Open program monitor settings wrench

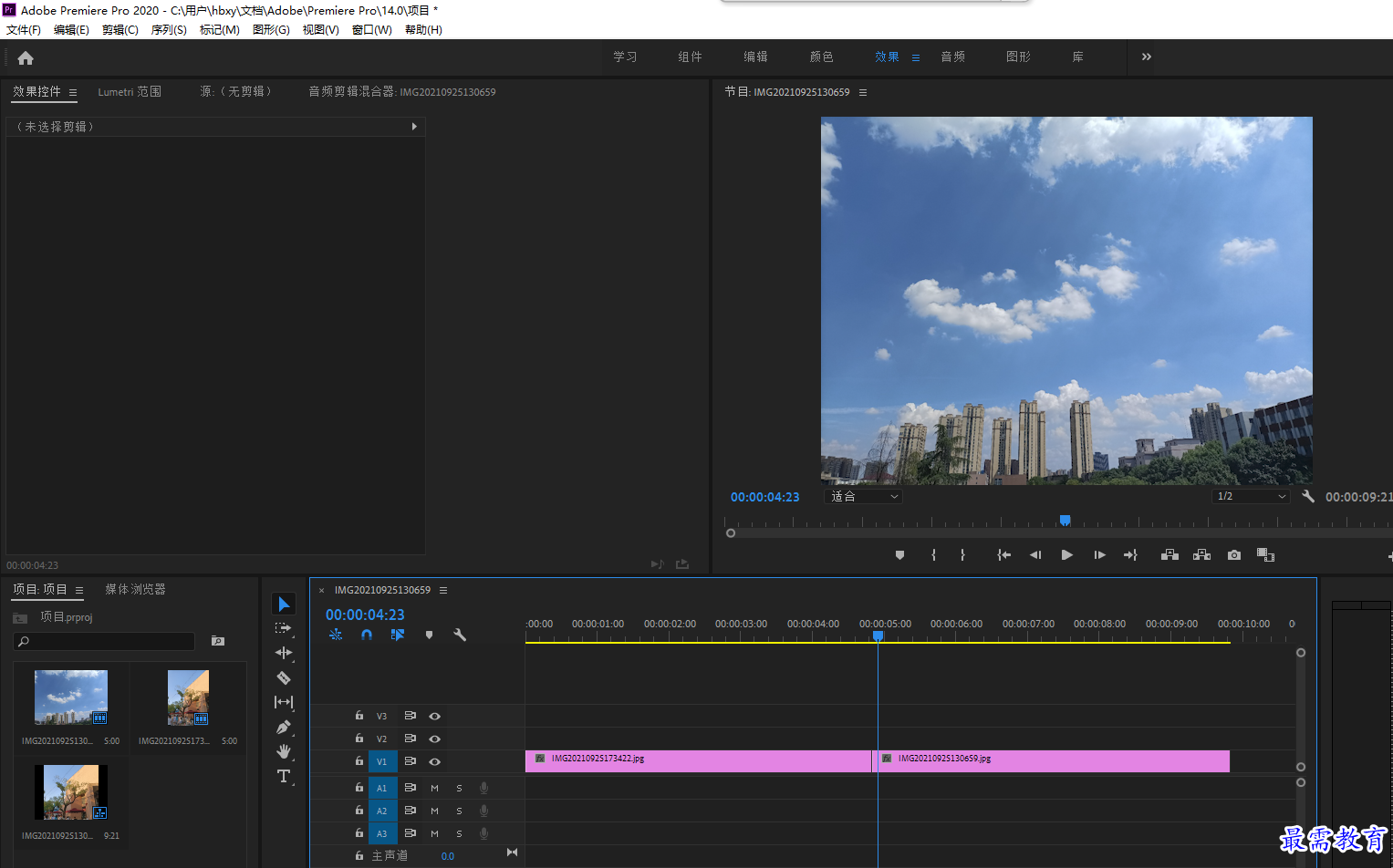pyautogui.click(x=1308, y=497)
